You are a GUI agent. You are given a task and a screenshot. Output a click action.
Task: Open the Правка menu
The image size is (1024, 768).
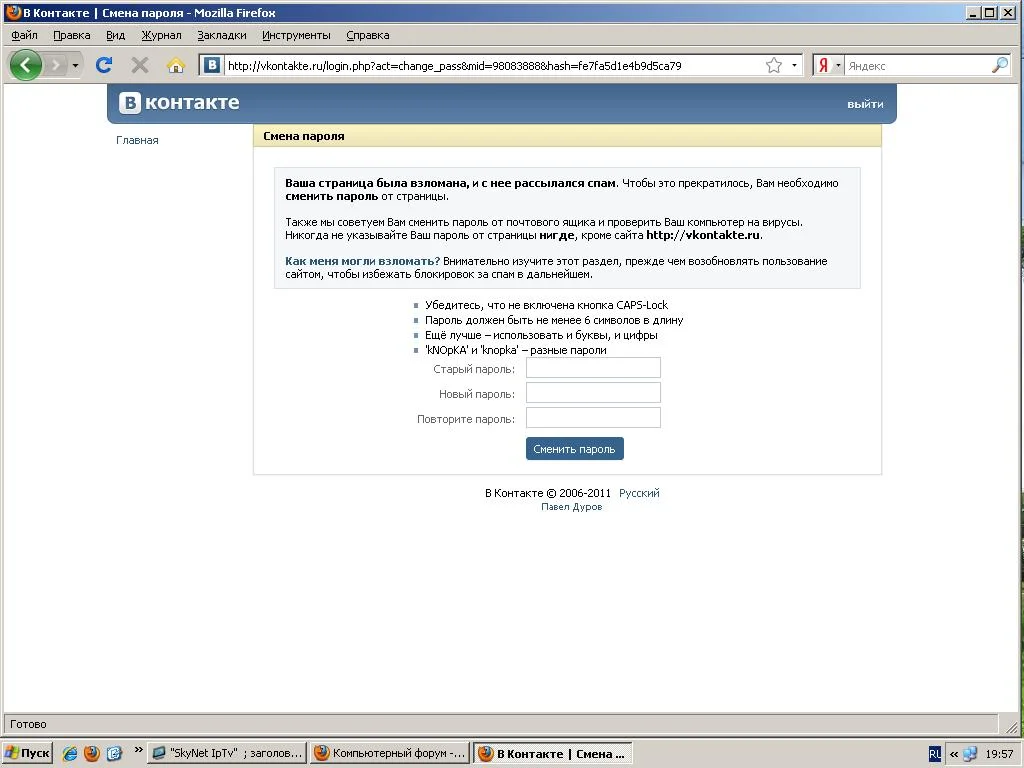pos(72,35)
